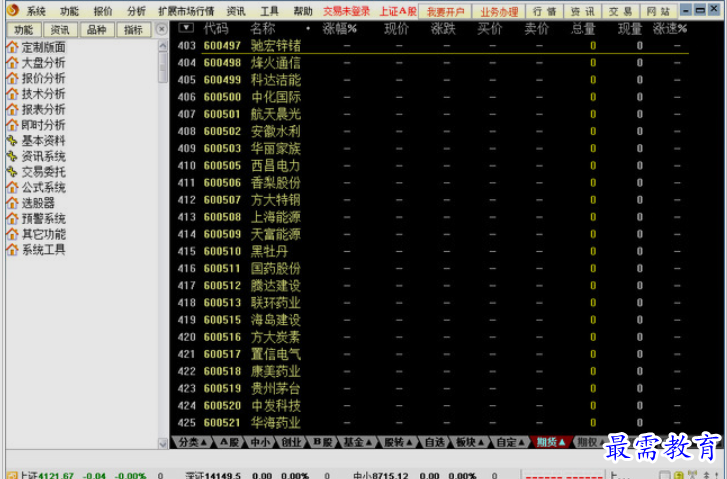Click the home icon beside 报价分析

coord(12,78)
